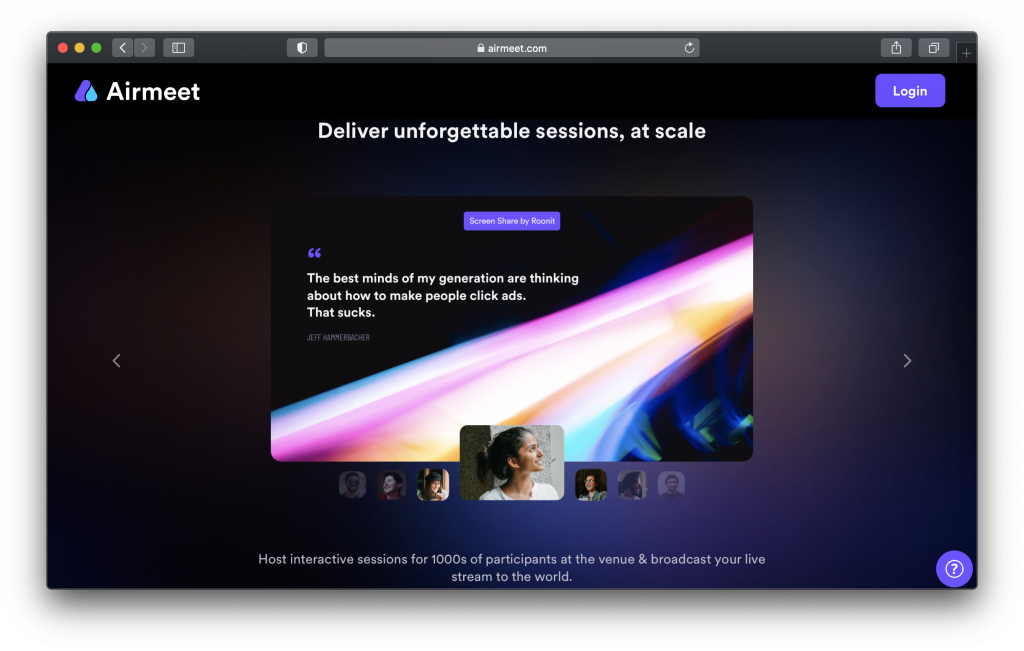
Task: Click the Login button
Action: point(910,91)
